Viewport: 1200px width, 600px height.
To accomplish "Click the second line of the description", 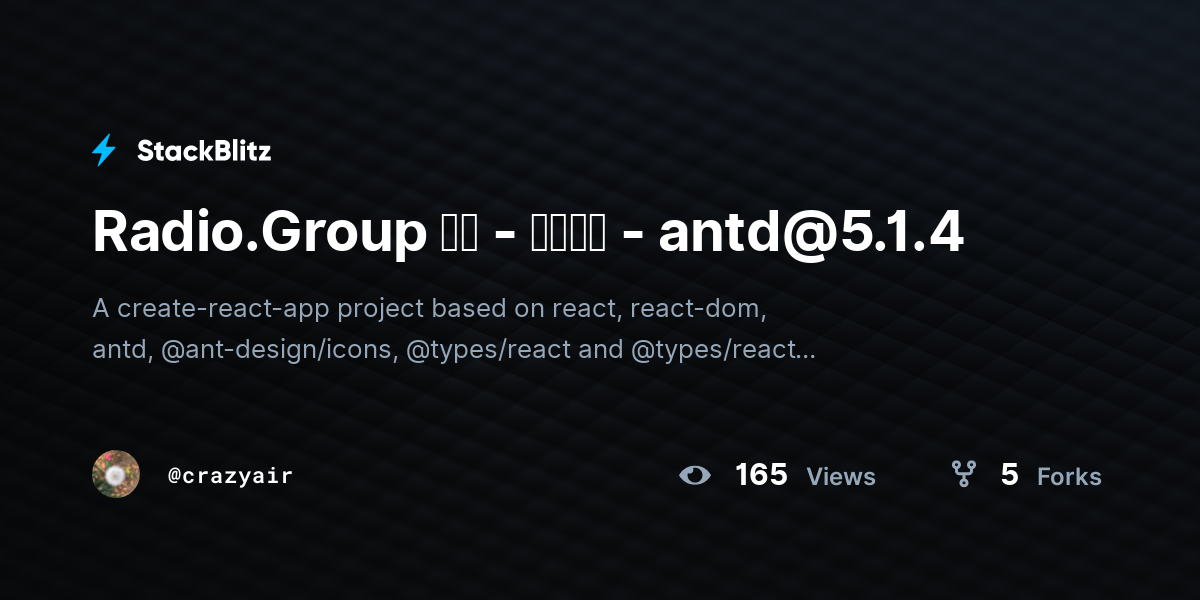I will [454, 349].
